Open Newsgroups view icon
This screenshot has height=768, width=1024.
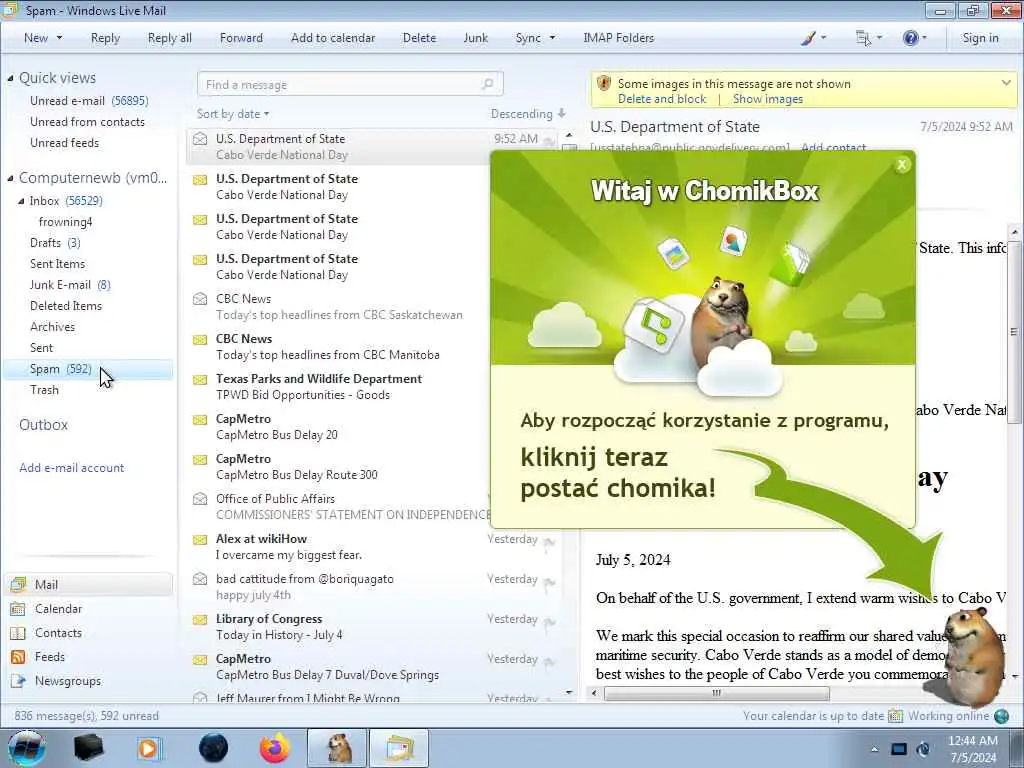(x=18, y=681)
